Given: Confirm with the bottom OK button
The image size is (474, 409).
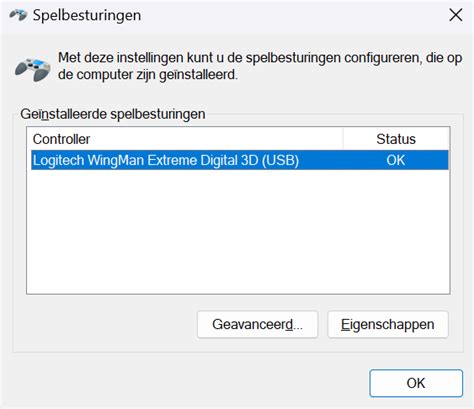Looking at the screenshot, I should 416,383.
